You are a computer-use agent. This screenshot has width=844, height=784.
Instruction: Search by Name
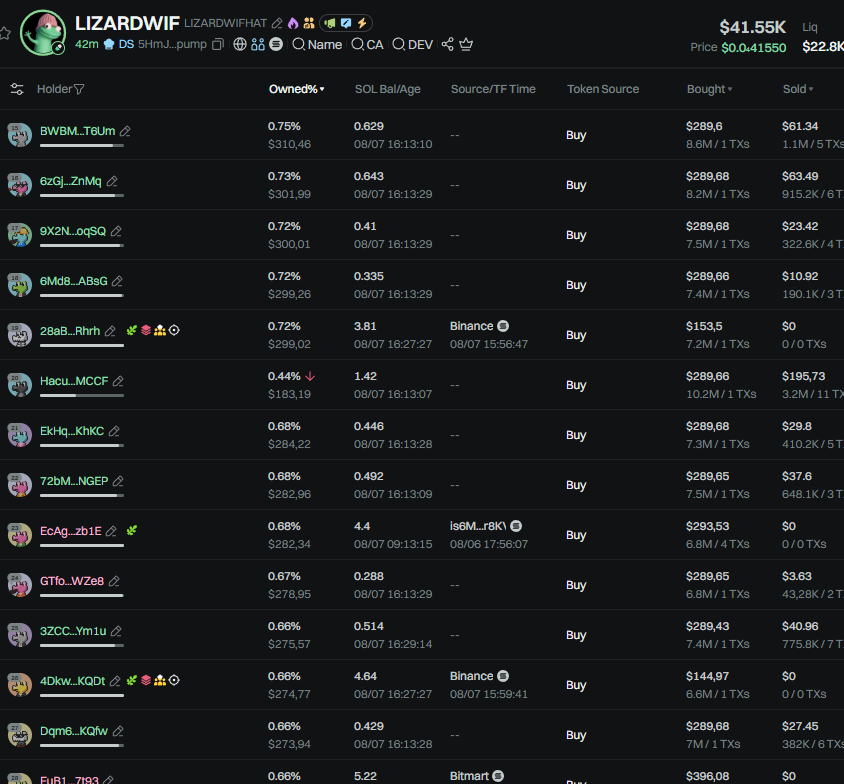pos(317,45)
